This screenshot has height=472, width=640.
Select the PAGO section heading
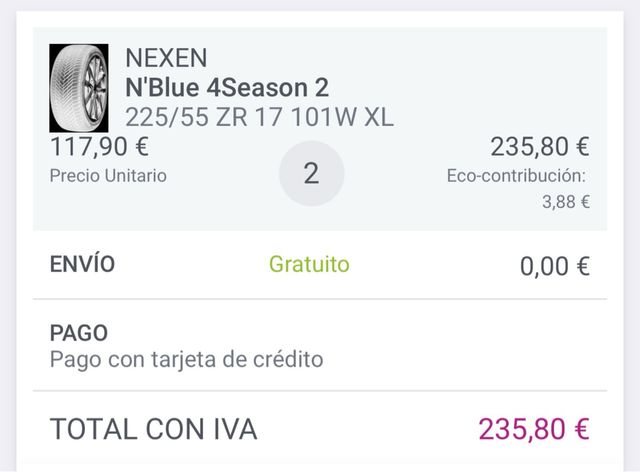click(x=79, y=333)
